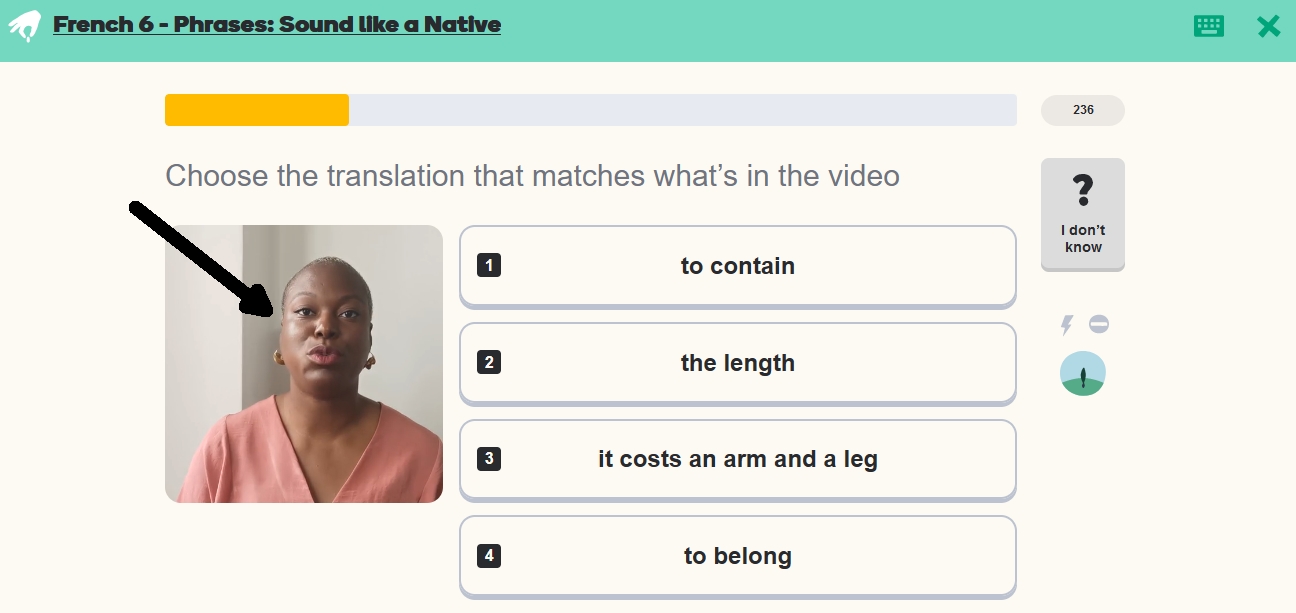Open the user avatar with the tree
1296x613 pixels.
tap(1083, 373)
